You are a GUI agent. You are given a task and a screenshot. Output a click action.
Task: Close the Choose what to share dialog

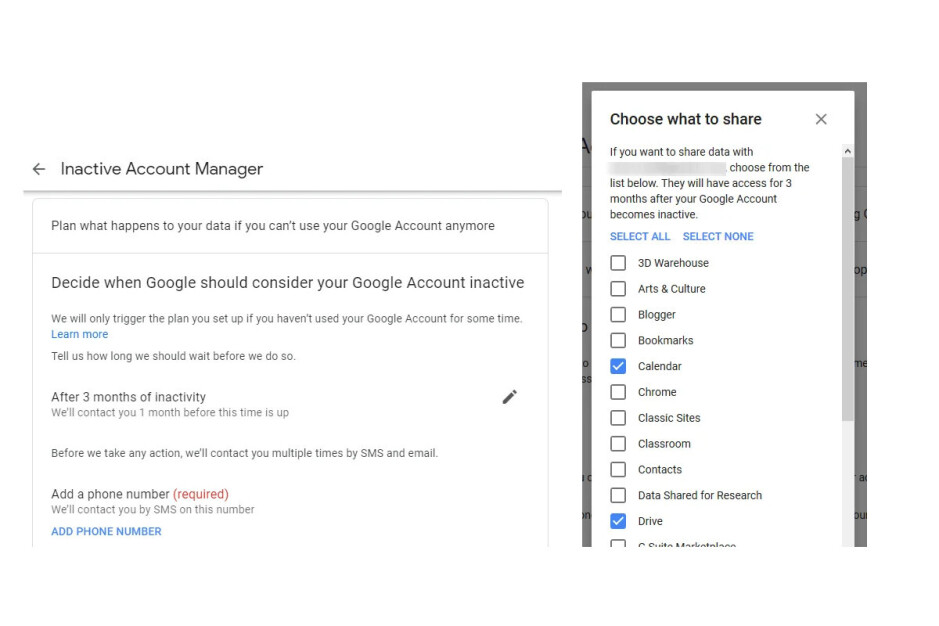coord(821,119)
